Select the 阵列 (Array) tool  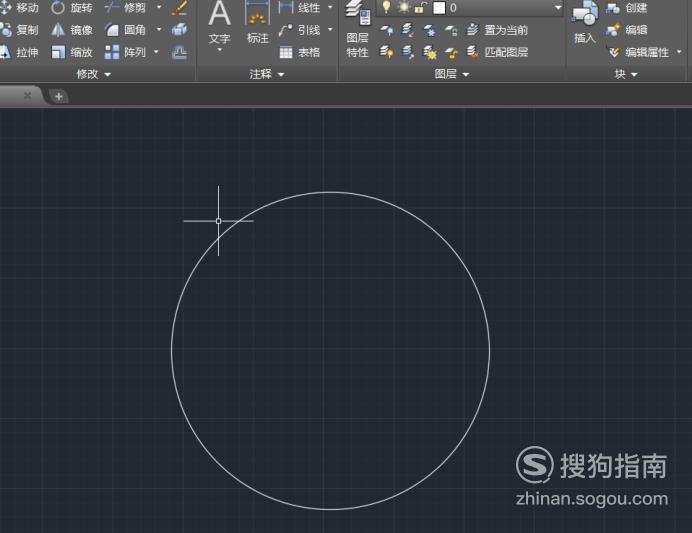(126, 52)
